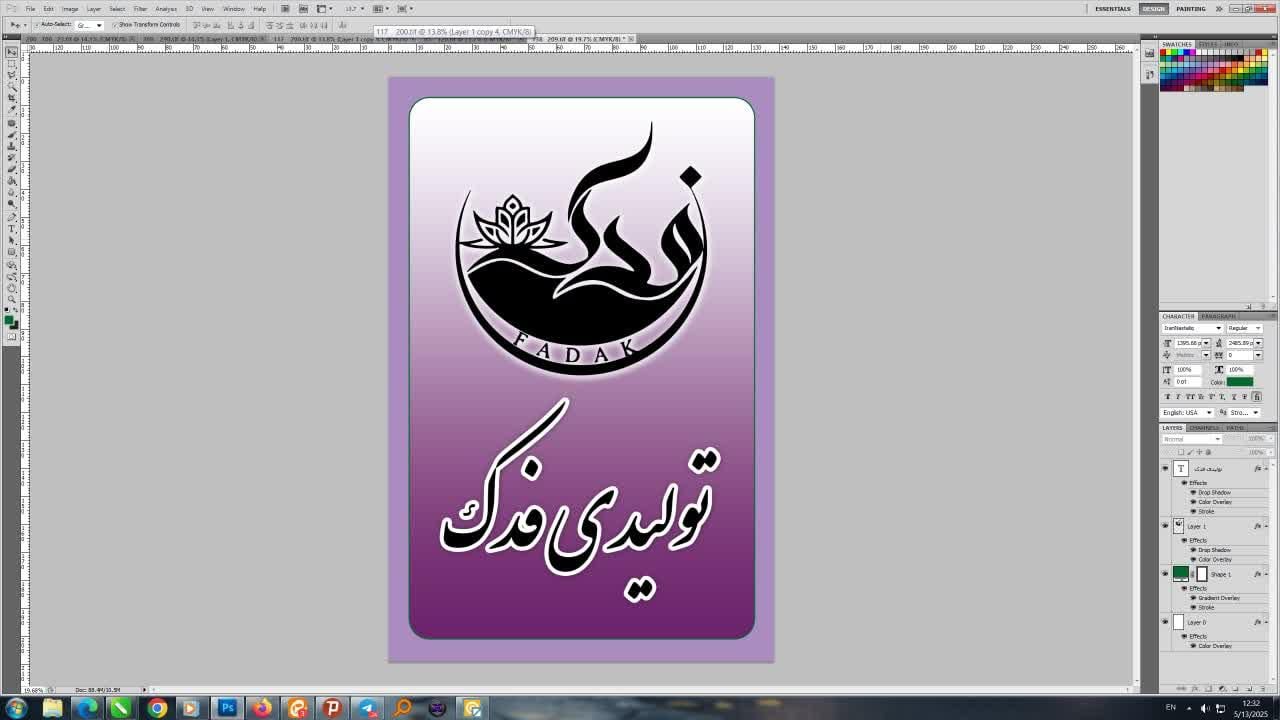
Task: Click the Essentials workspace button
Action: click(1113, 9)
